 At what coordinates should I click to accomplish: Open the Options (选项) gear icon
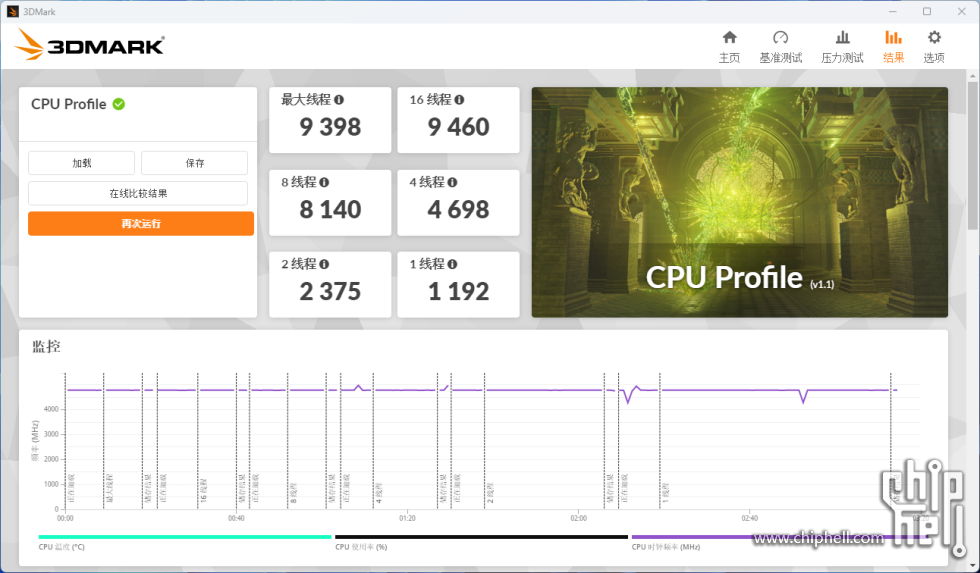(x=933, y=38)
